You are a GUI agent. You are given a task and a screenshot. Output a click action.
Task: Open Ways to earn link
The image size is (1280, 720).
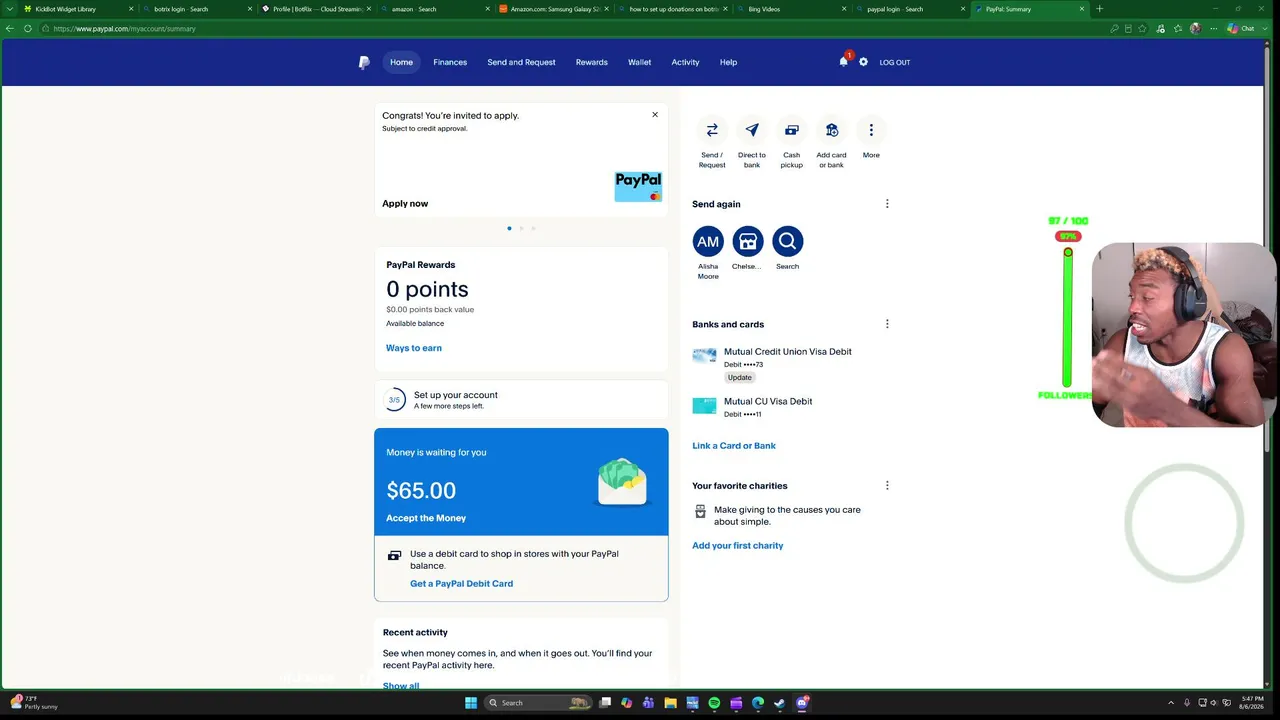(414, 348)
